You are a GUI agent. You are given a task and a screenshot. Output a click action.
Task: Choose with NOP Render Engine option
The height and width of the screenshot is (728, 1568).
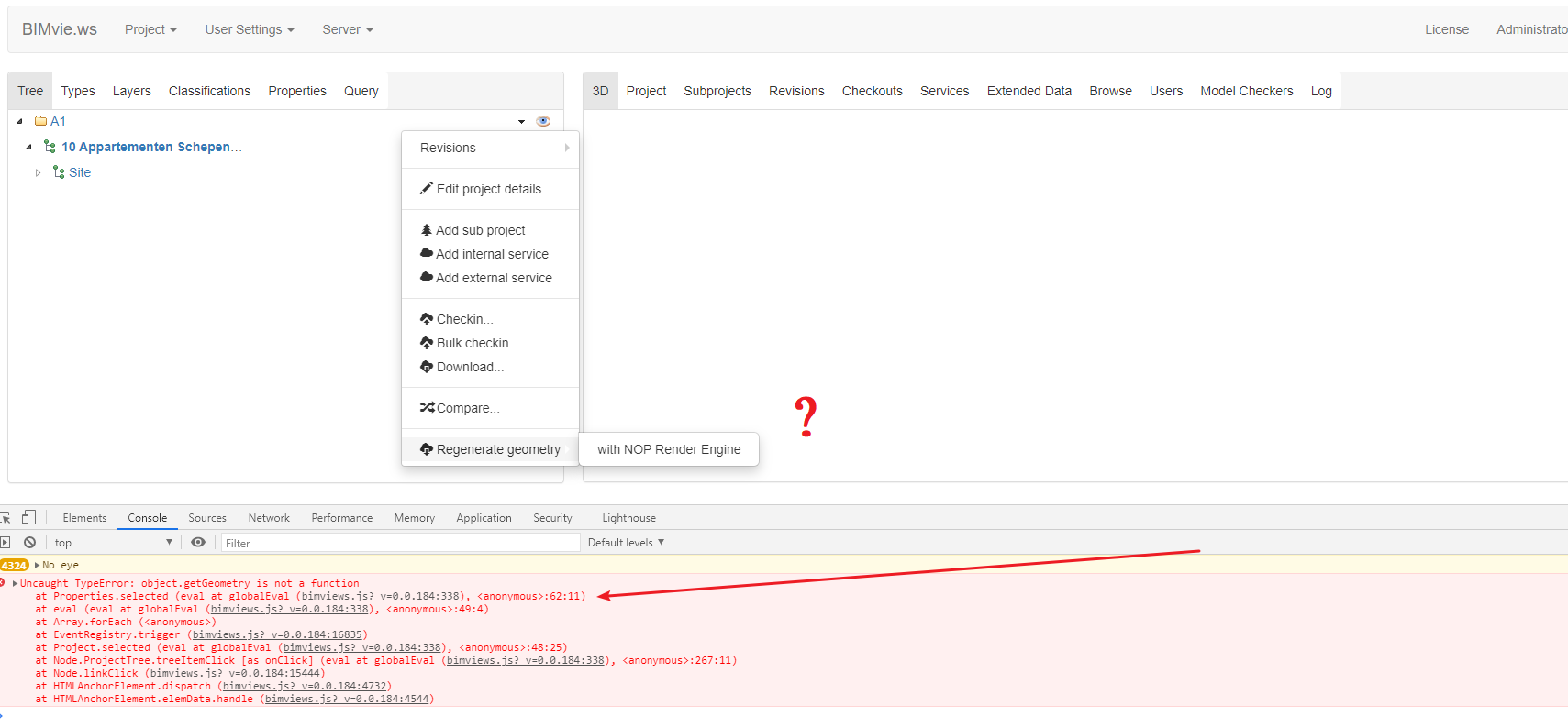669,449
